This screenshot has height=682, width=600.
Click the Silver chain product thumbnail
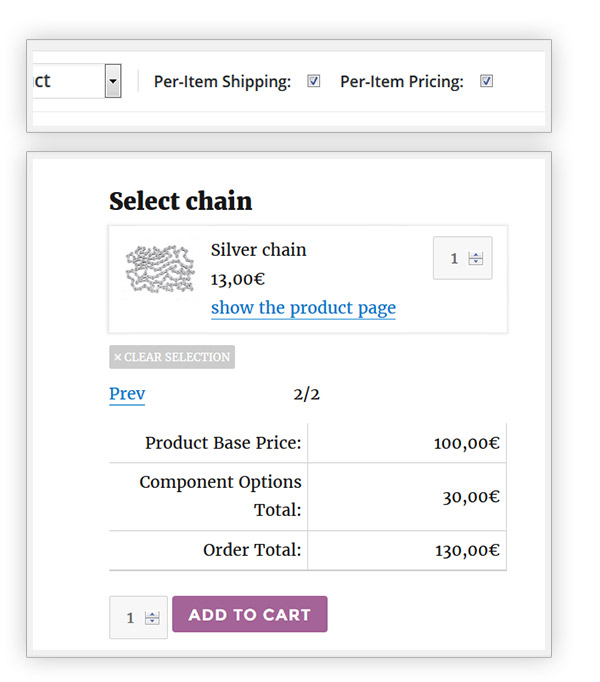point(159,270)
